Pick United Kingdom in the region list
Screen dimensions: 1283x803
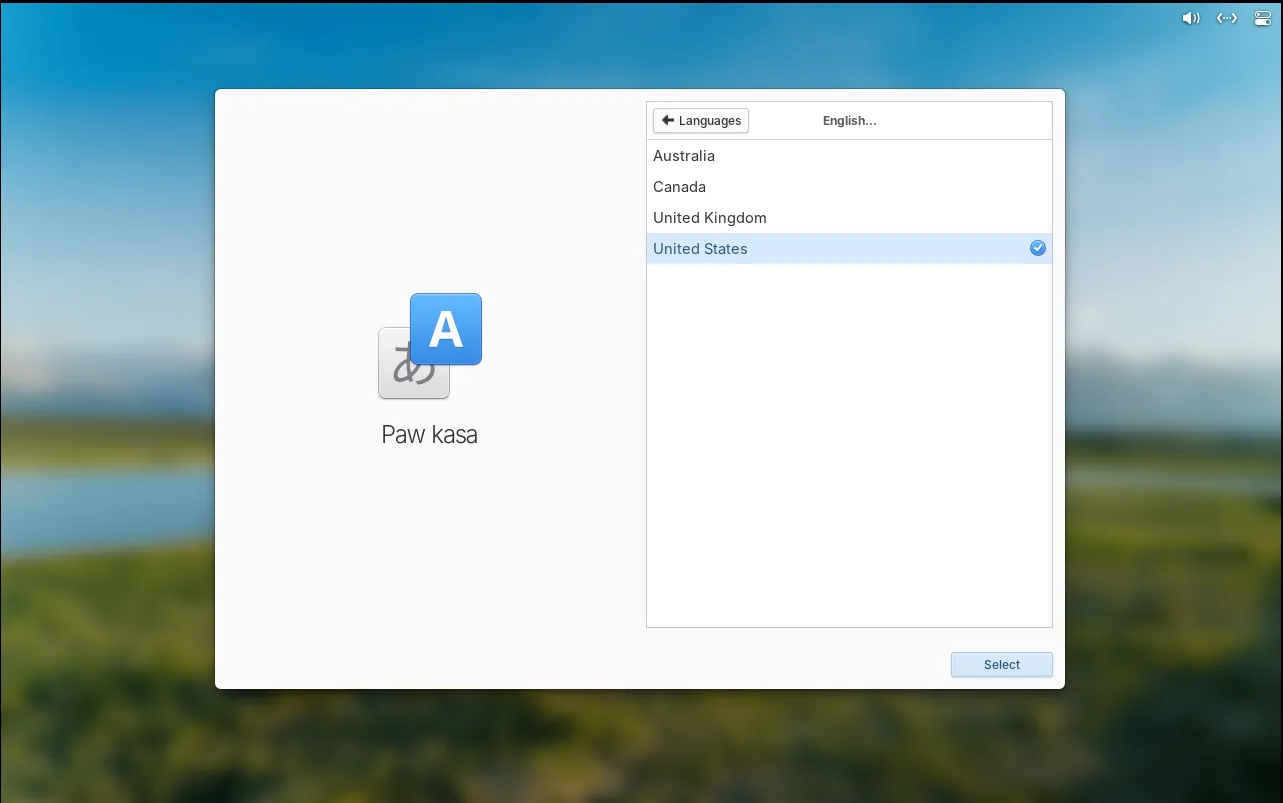pos(710,218)
